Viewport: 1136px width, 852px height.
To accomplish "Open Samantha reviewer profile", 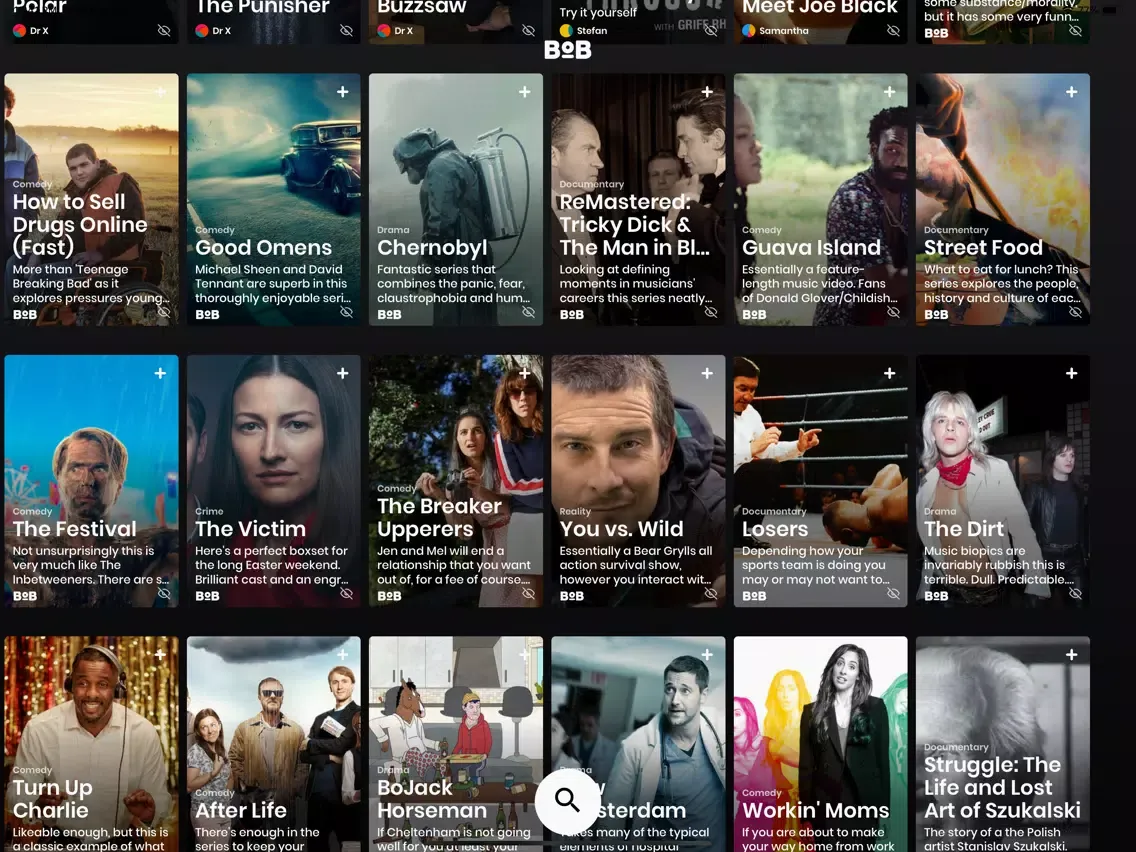I will click(775, 30).
